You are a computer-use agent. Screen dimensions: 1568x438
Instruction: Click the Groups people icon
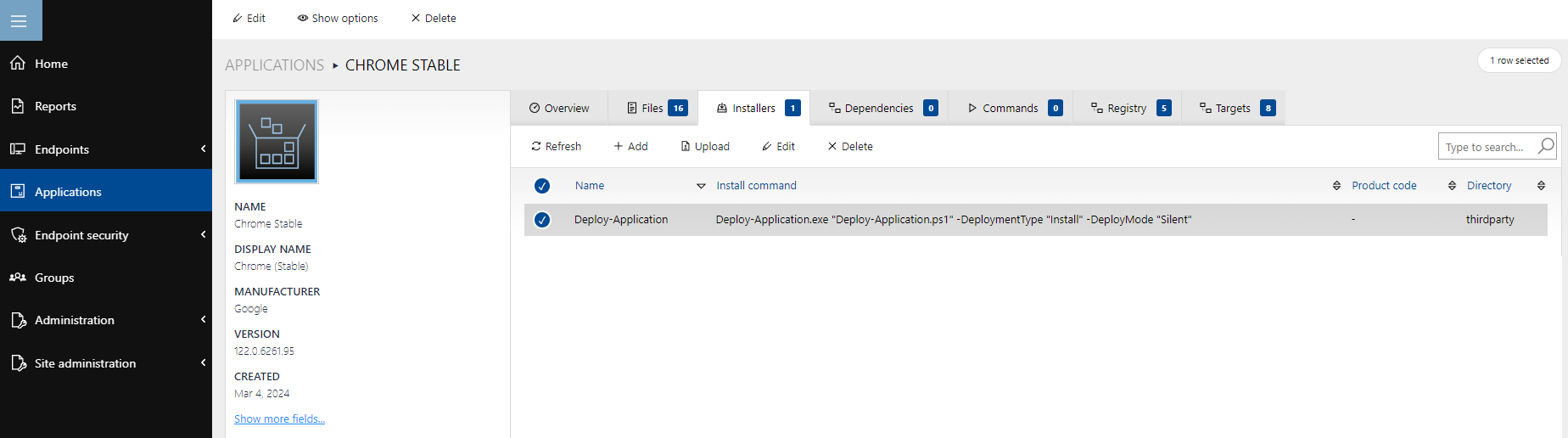point(18,278)
